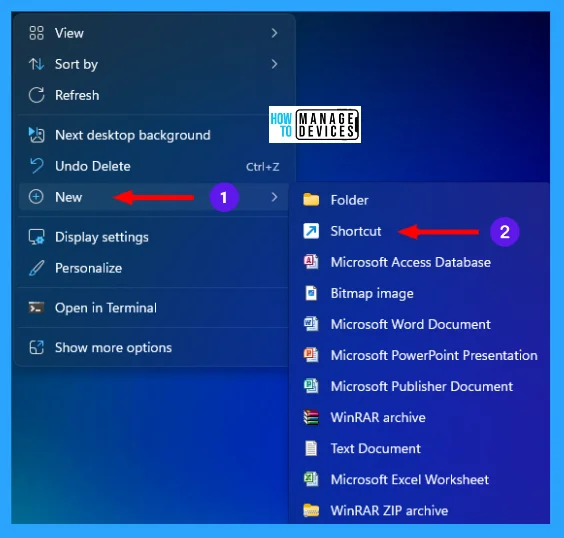This screenshot has height=538, width=564.
Task: Click the PowerPoint Presentation file icon
Action: click(311, 355)
